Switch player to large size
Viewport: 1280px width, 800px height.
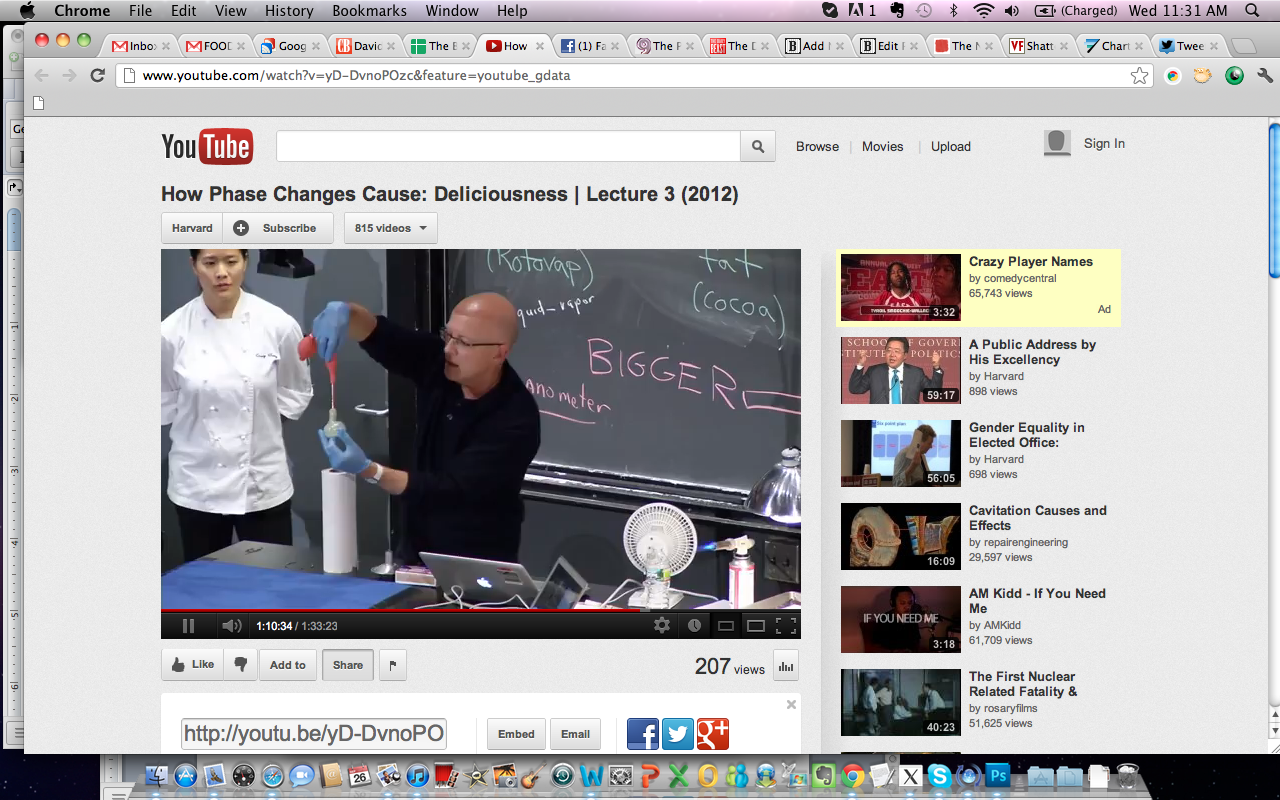pyautogui.click(x=756, y=626)
